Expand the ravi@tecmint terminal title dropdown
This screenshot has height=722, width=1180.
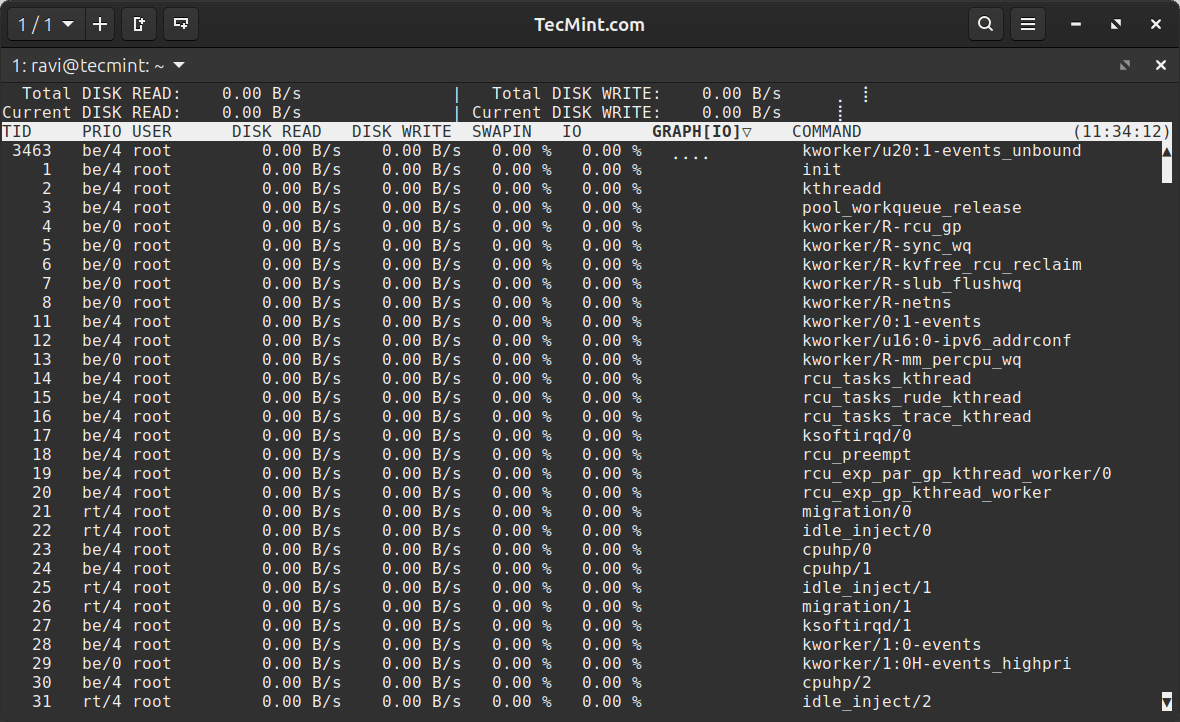[x=178, y=65]
